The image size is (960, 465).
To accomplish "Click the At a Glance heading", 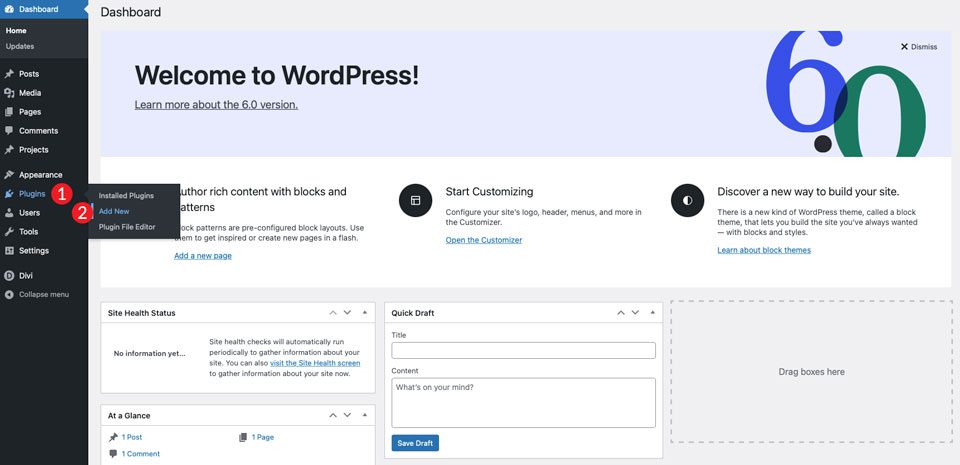I will [129, 415].
